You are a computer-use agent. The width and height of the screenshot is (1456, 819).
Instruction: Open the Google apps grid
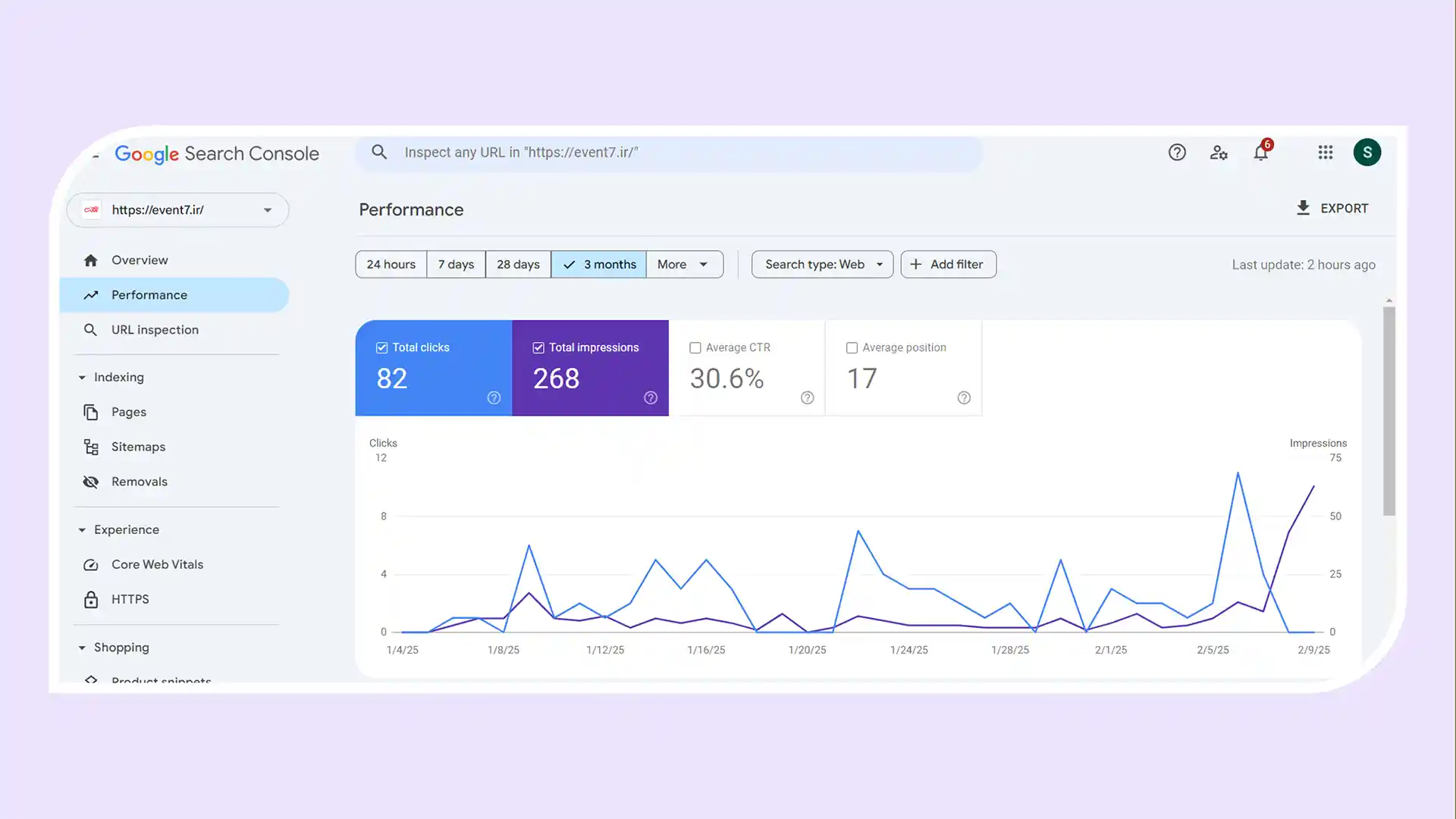[1325, 152]
